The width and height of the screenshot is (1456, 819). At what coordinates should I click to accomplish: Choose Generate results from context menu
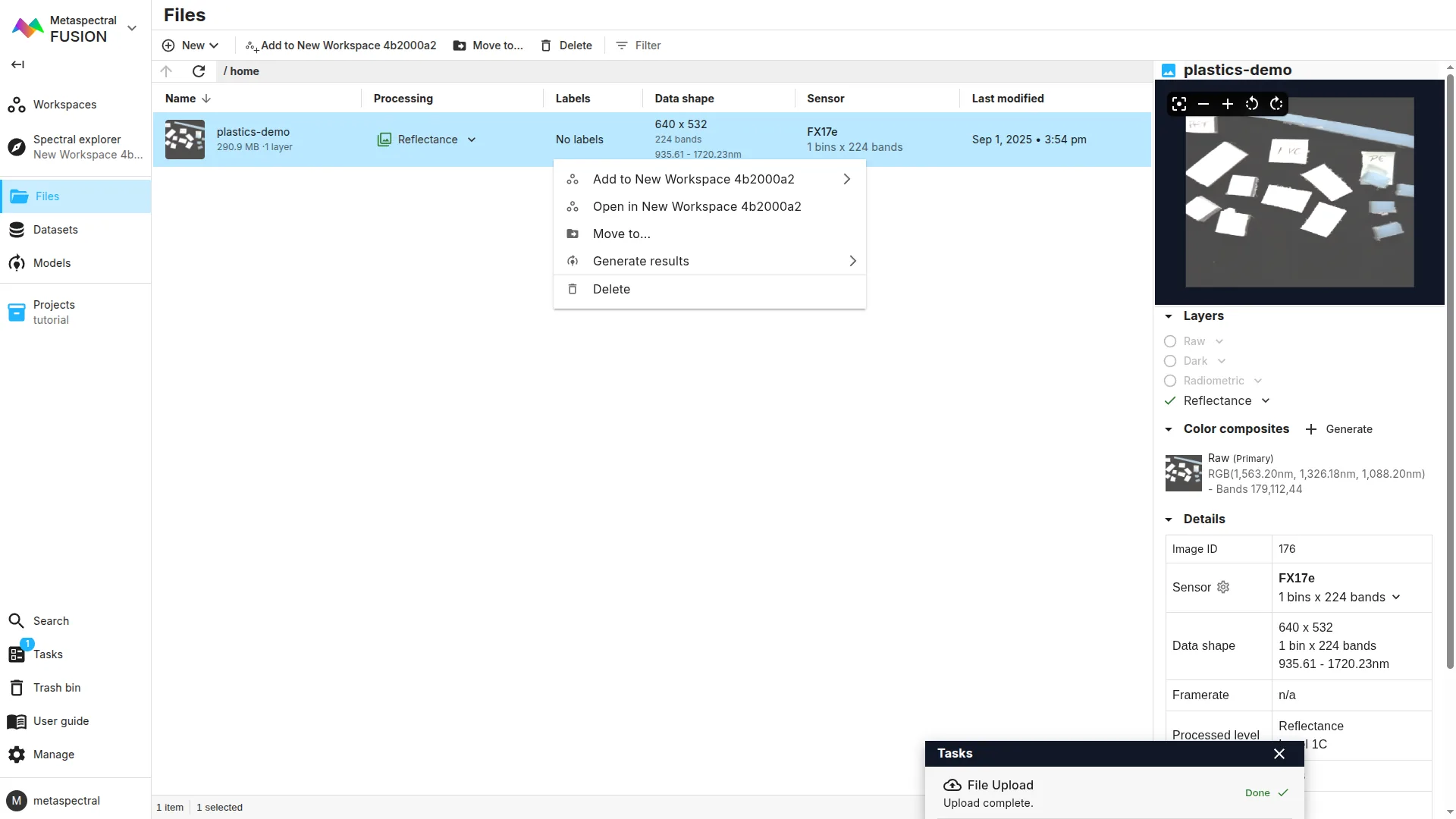coord(641,261)
